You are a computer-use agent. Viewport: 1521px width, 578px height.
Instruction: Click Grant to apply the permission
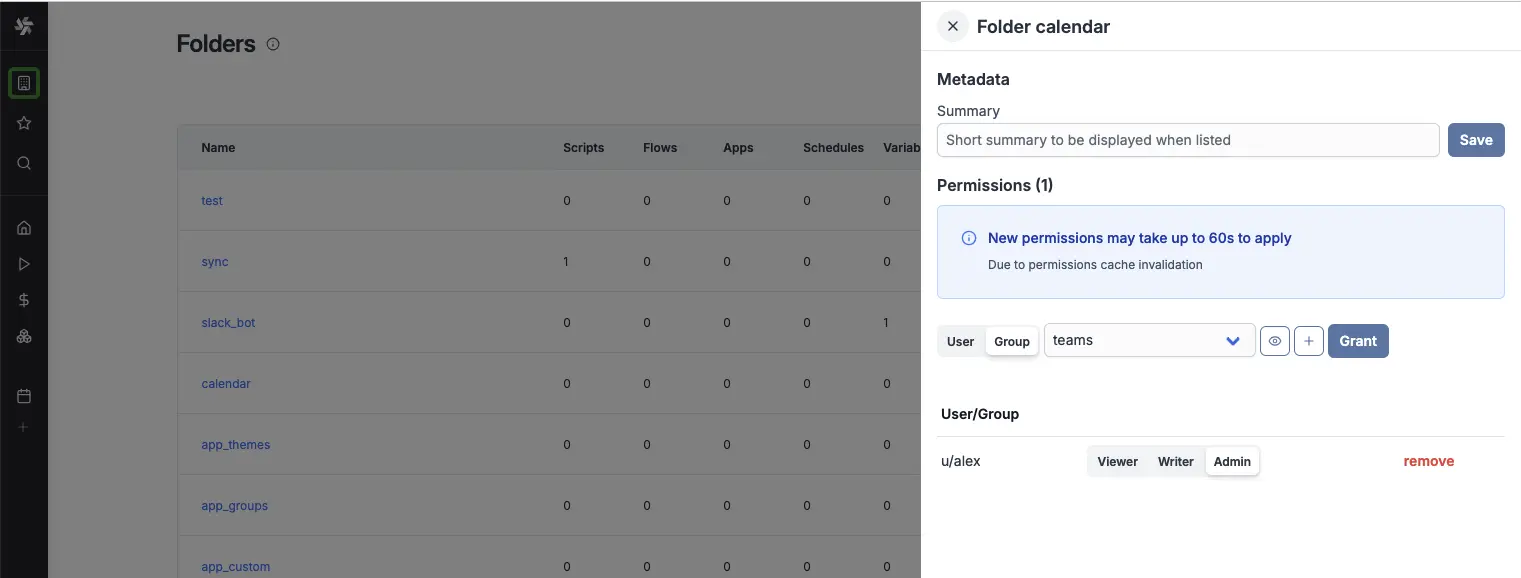click(x=1357, y=340)
